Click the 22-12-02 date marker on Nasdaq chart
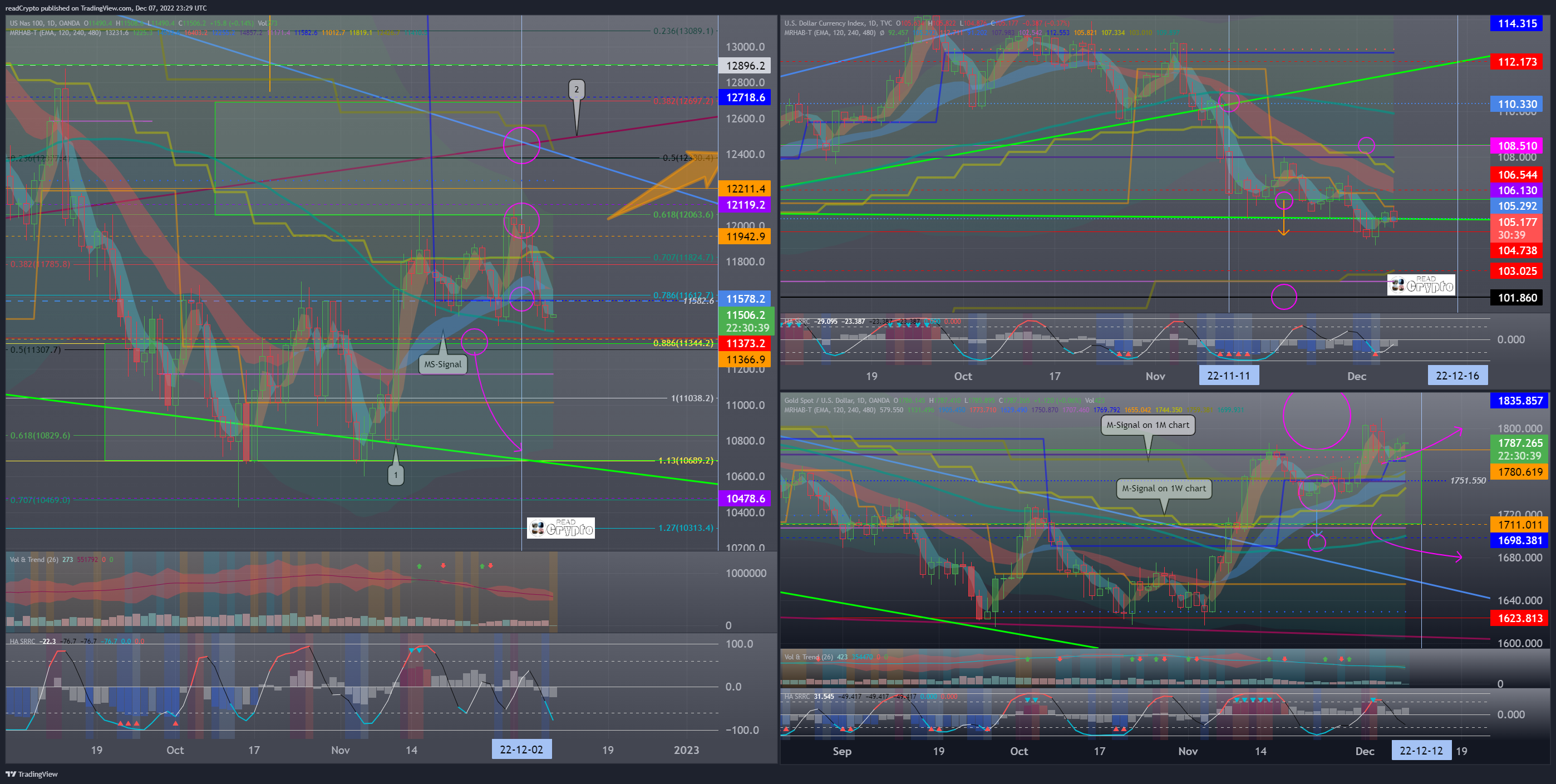Image resolution: width=1556 pixels, height=784 pixels. coord(521,750)
